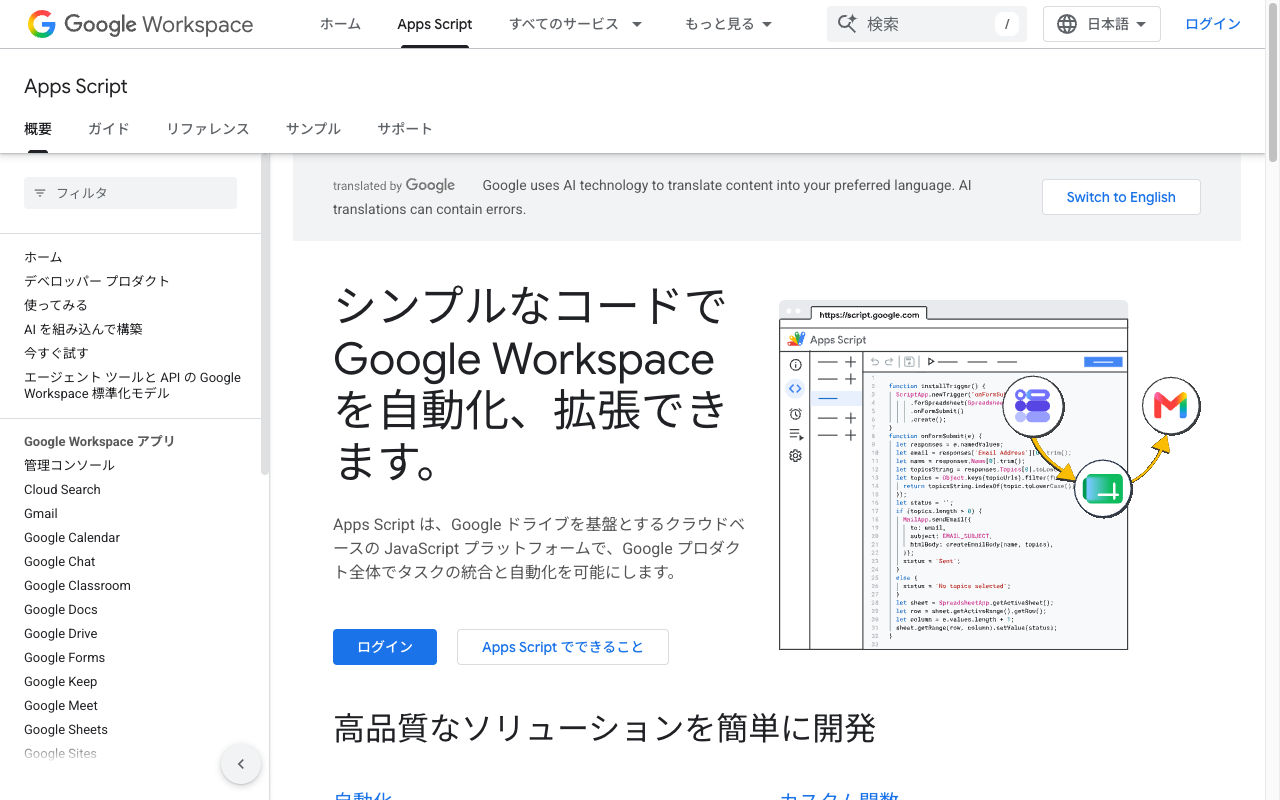Click the Gmail icon in the illustration
This screenshot has width=1280, height=800.
(1170, 405)
